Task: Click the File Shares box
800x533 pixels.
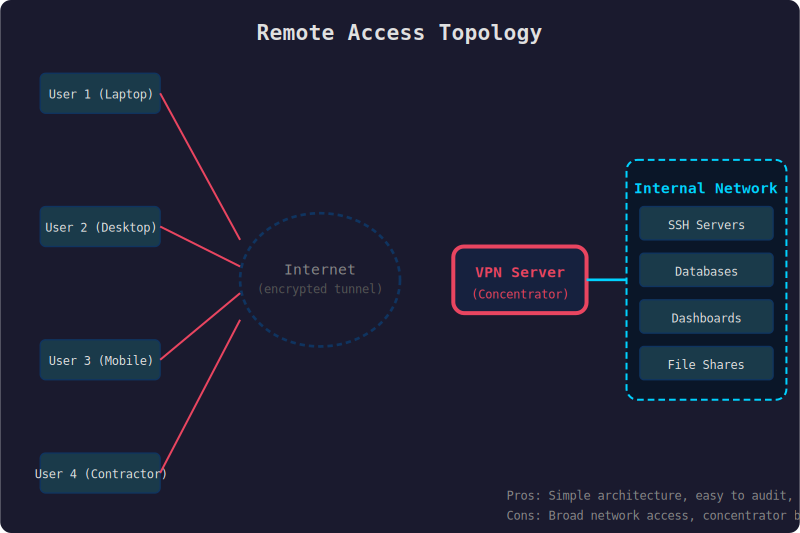Action: [x=706, y=363]
